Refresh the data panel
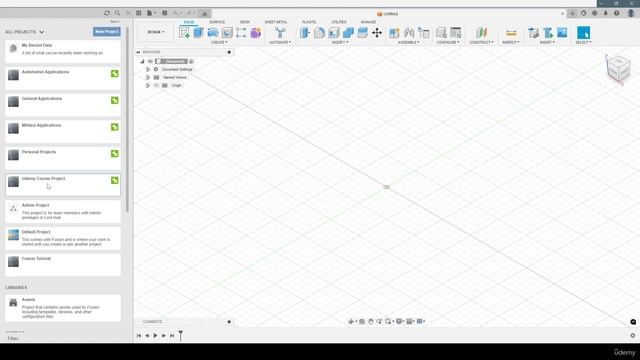The width and height of the screenshot is (640, 360). (107, 13)
